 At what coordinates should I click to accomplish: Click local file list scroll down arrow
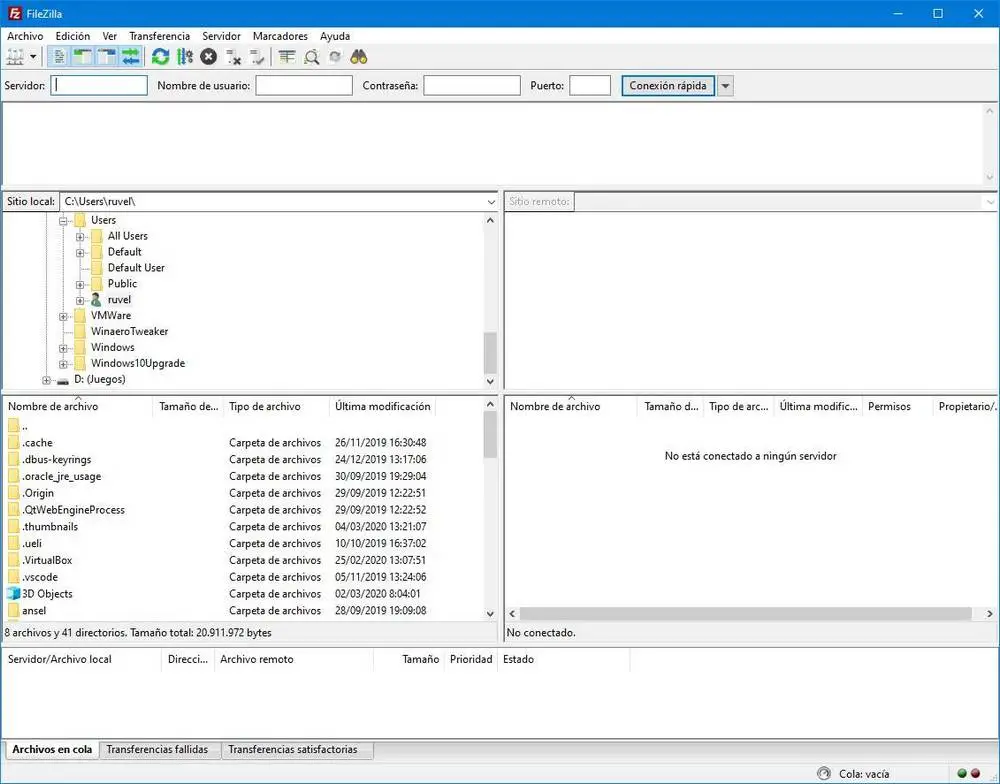pos(490,614)
